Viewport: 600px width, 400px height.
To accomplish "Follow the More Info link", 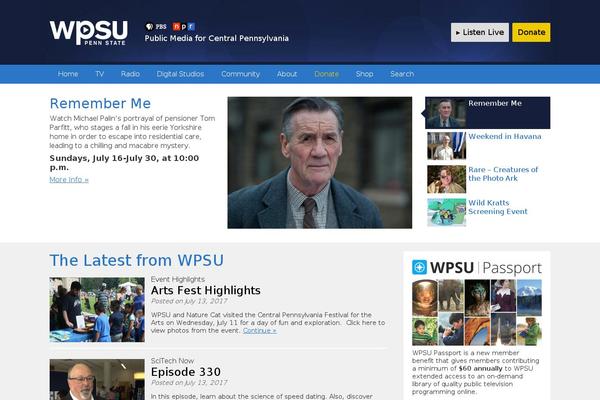I will pos(69,180).
